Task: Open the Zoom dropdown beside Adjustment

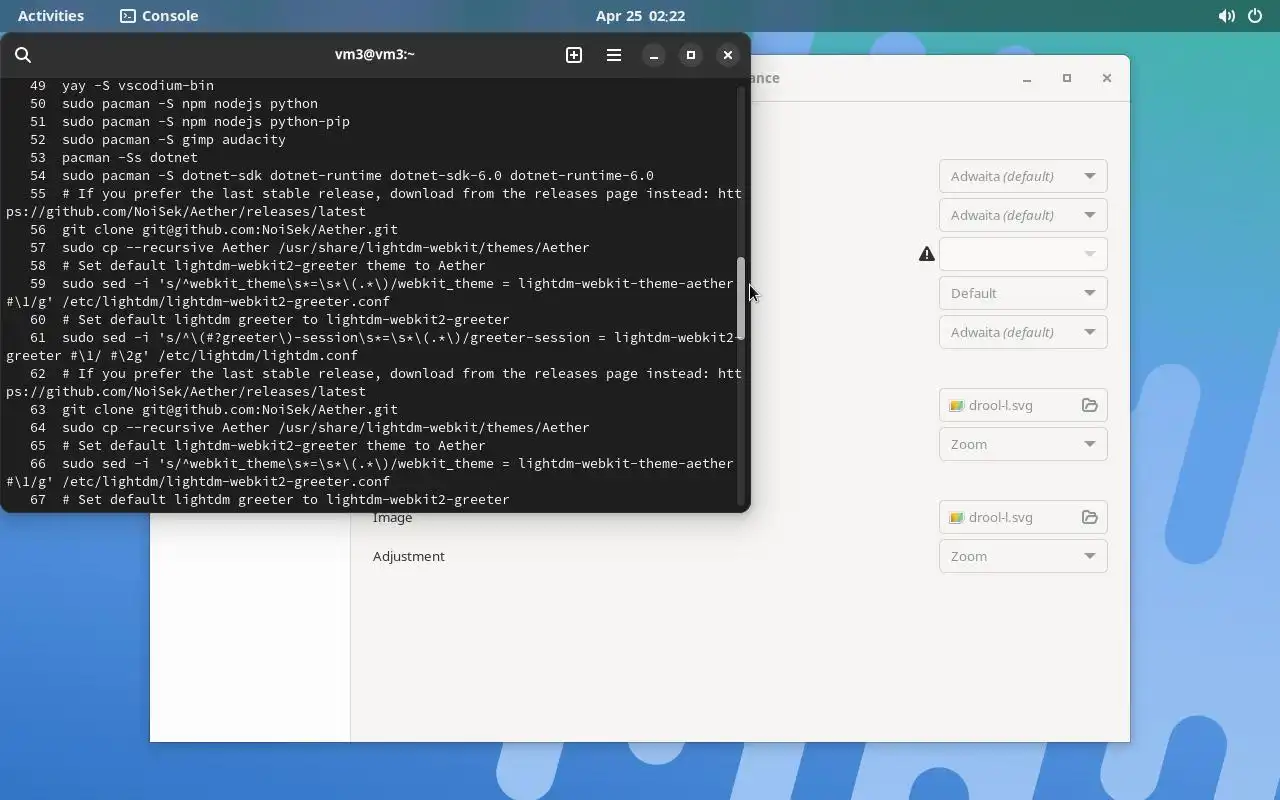Action: point(1023,556)
